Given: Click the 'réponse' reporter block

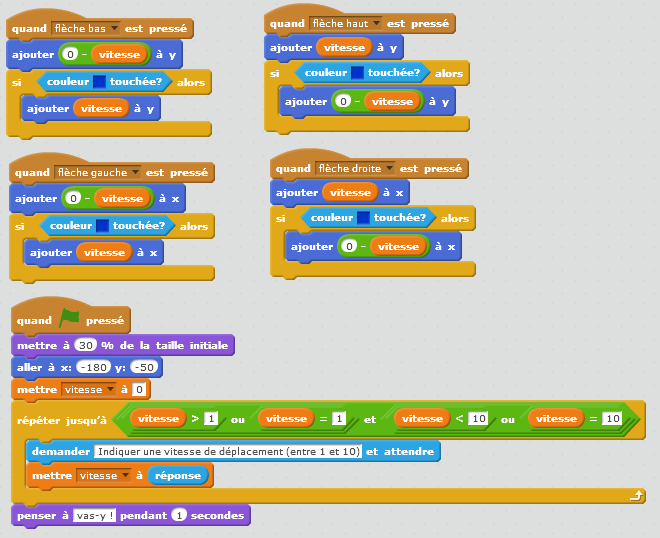Looking at the screenshot, I should click(x=178, y=476).
